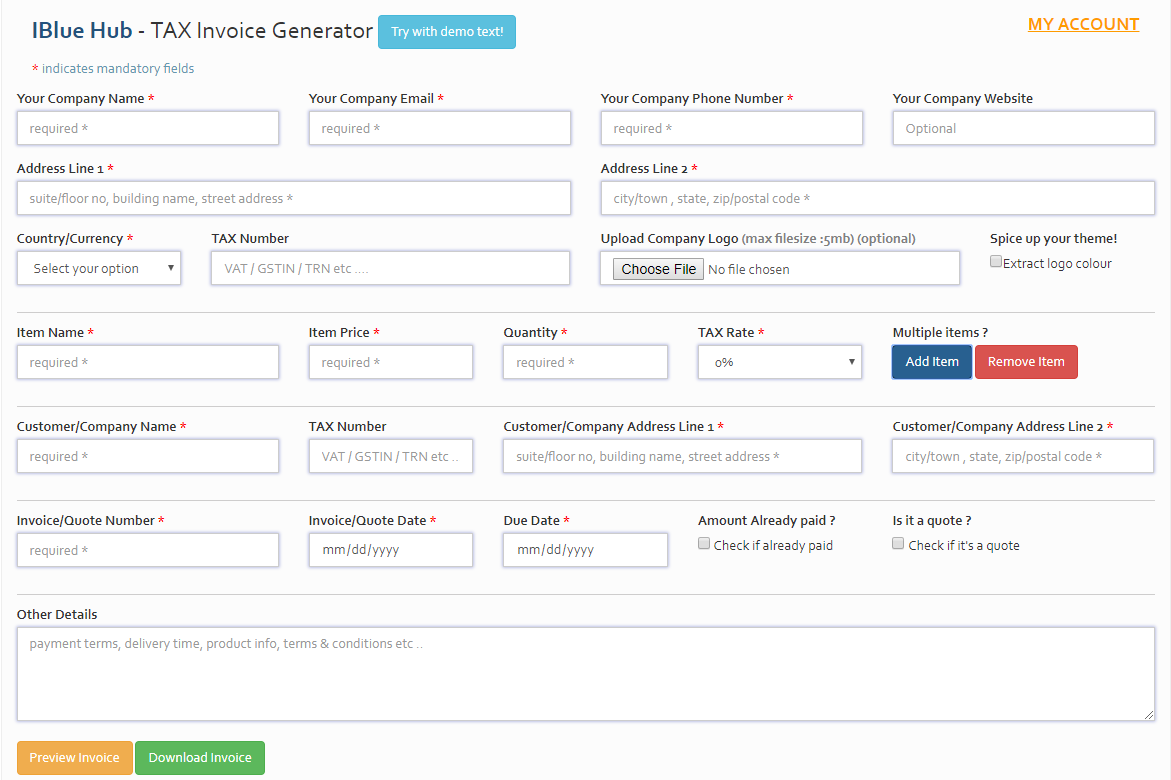Click into the Your Company Email field
The height and width of the screenshot is (780, 1171).
pyautogui.click(x=440, y=128)
